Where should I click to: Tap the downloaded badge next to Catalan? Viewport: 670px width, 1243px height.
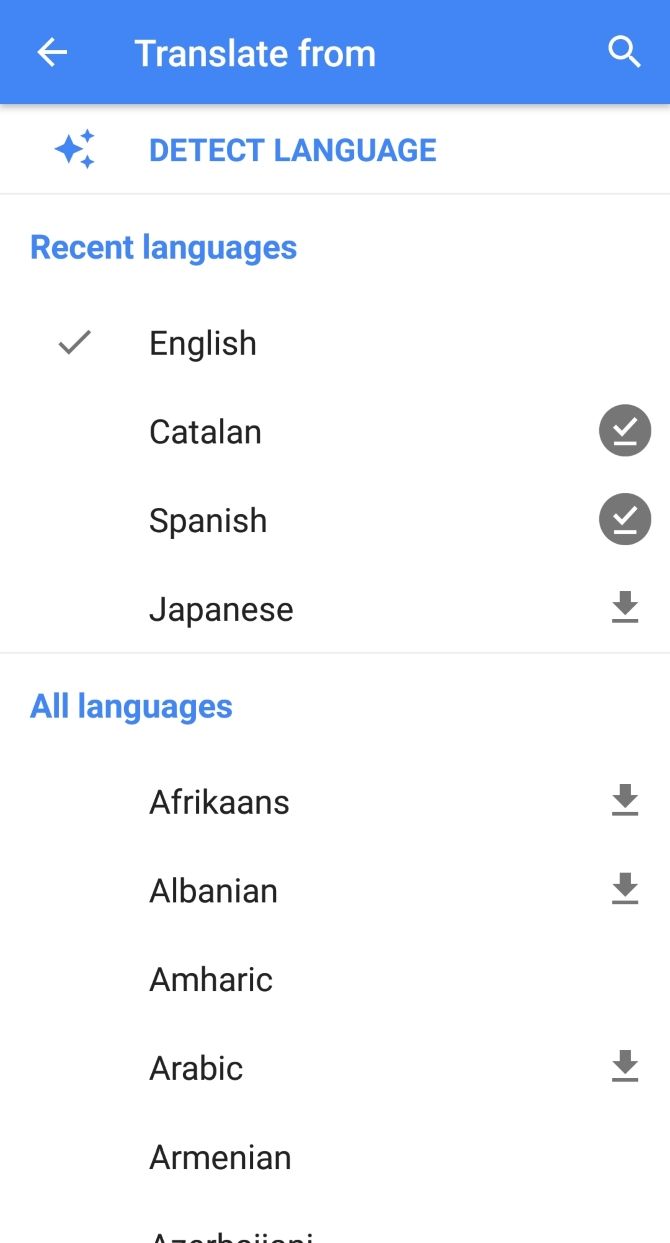pyautogui.click(x=624, y=430)
